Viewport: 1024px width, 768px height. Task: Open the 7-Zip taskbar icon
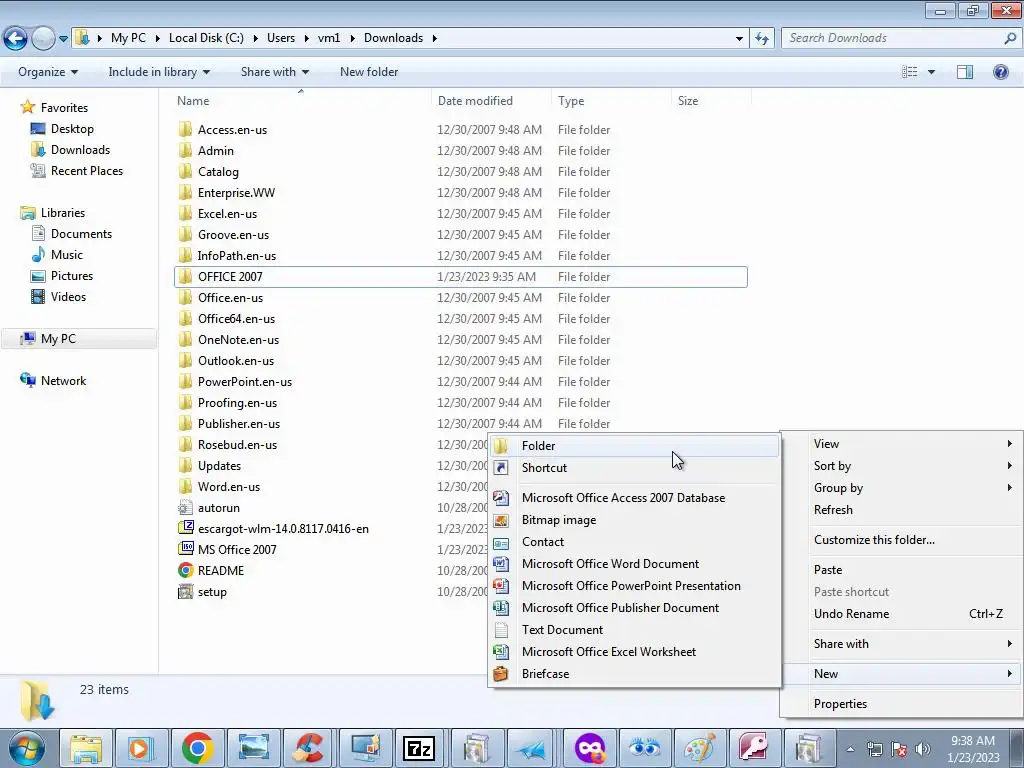[x=419, y=748]
